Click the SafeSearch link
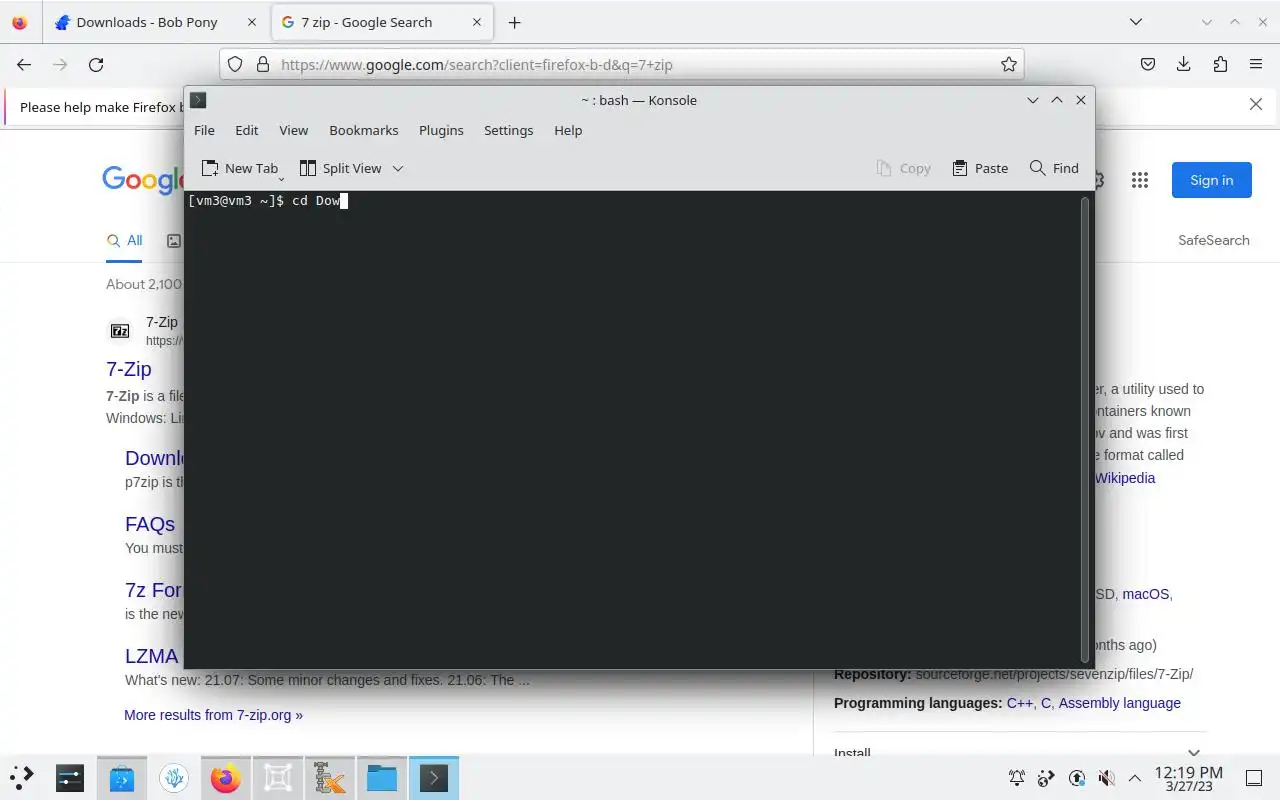 [x=1214, y=240]
